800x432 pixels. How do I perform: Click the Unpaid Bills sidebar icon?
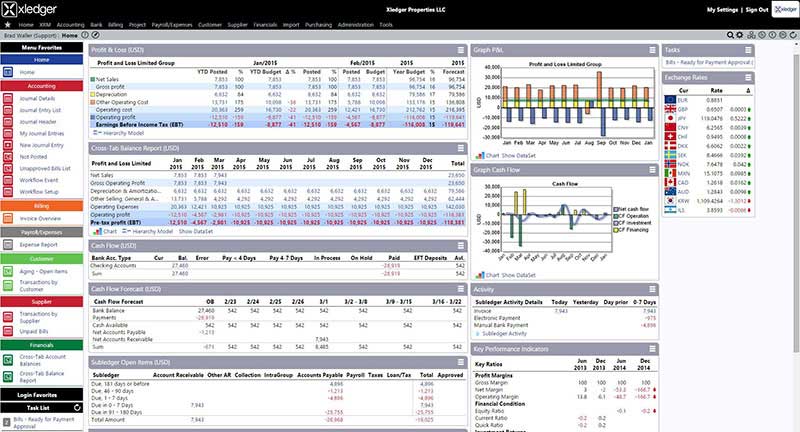pyautogui.click(x=8, y=331)
